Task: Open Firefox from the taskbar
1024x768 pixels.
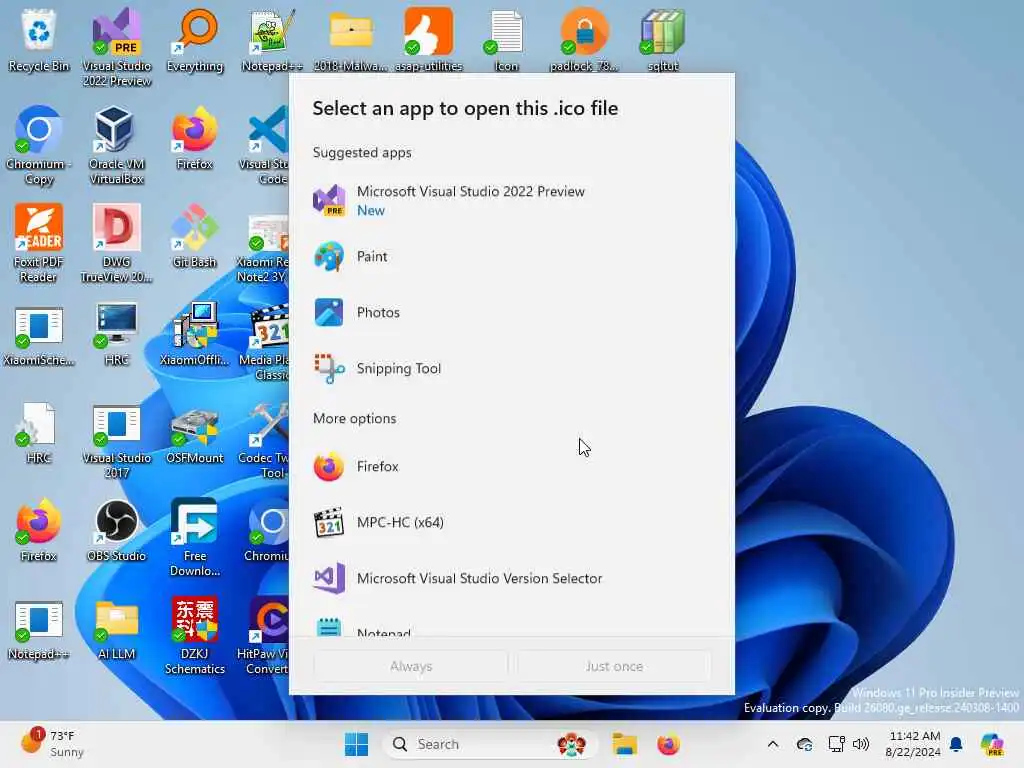Action: [668, 744]
